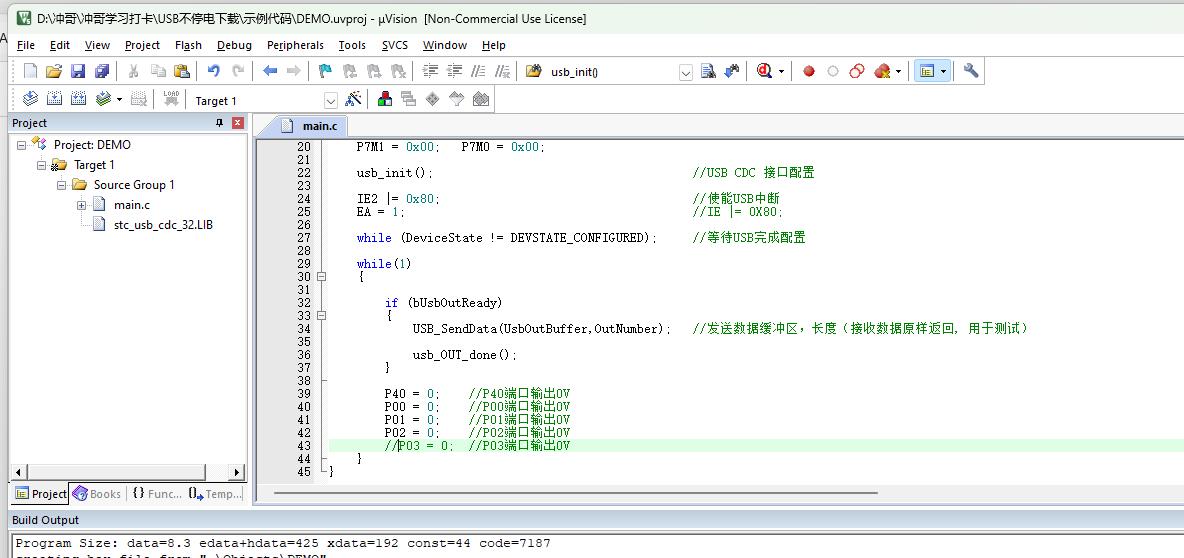This screenshot has height=558, width=1184.
Task: Click the Project panel horizontal scrollbar right arrow
Action: (236, 473)
